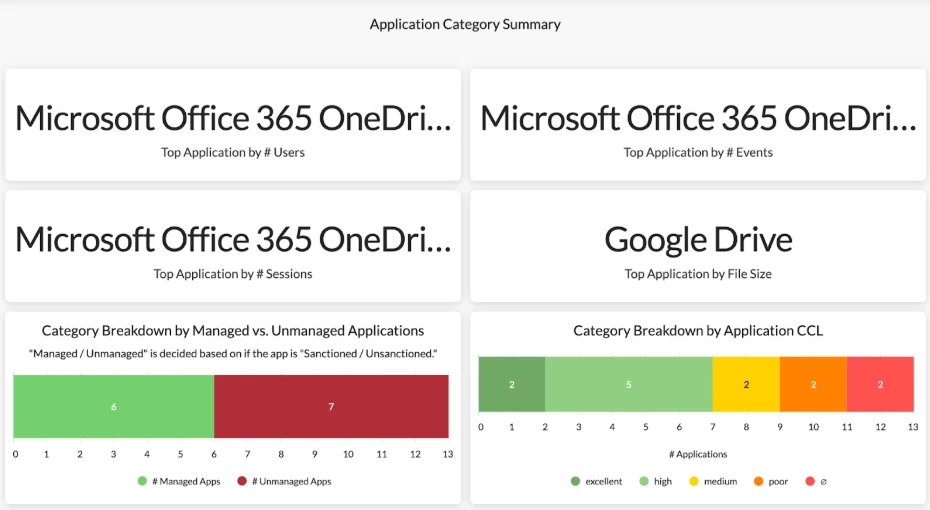Click the 'poor' legend label
Image resolution: width=930 pixels, height=510 pixels.
tap(778, 482)
